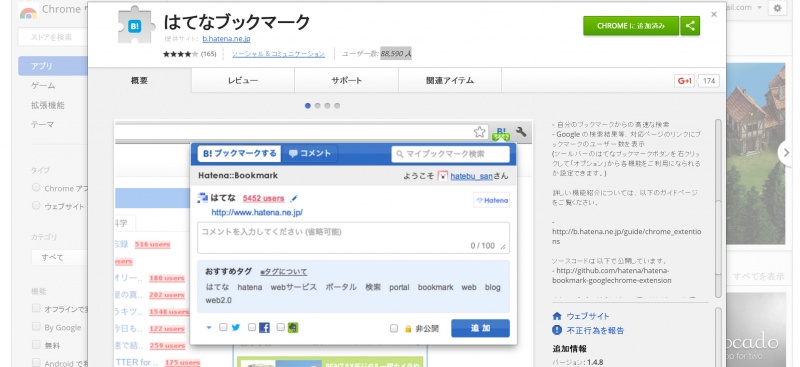
Task: Select the first carousel dot indicator
Action: (x=308, y=106)
